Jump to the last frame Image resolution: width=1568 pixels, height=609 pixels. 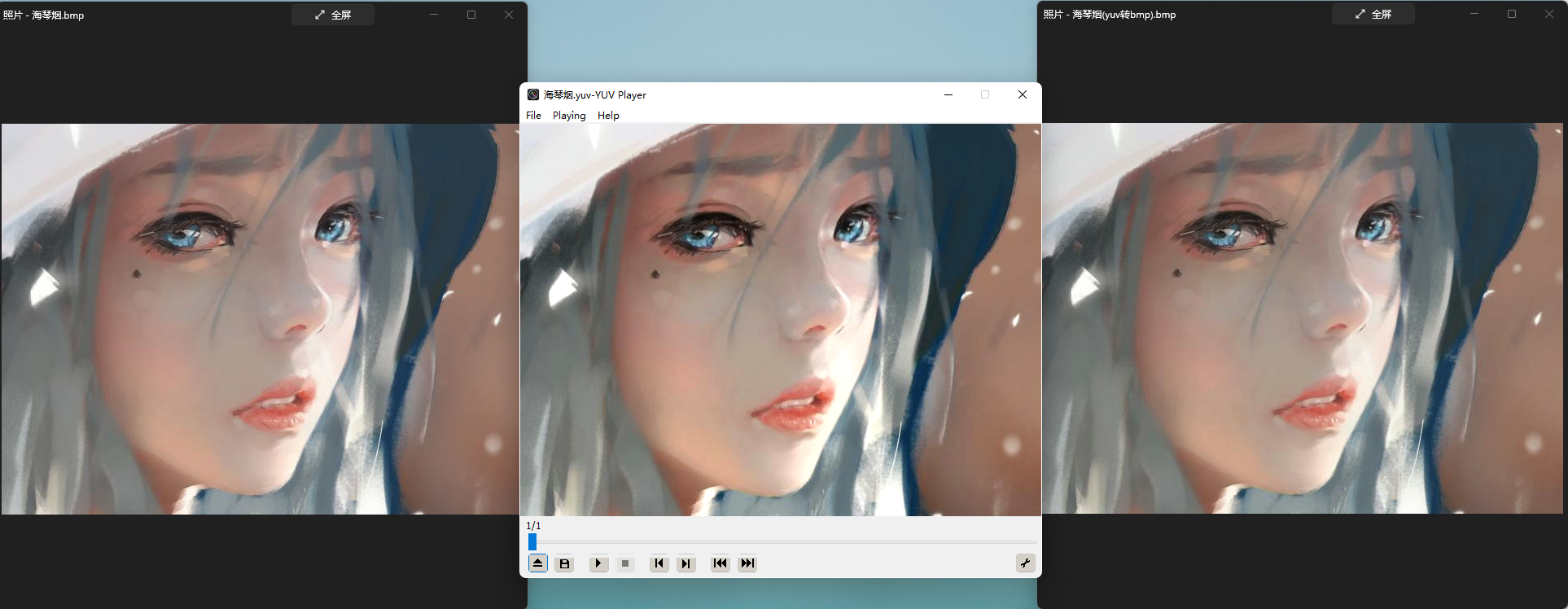747,563
